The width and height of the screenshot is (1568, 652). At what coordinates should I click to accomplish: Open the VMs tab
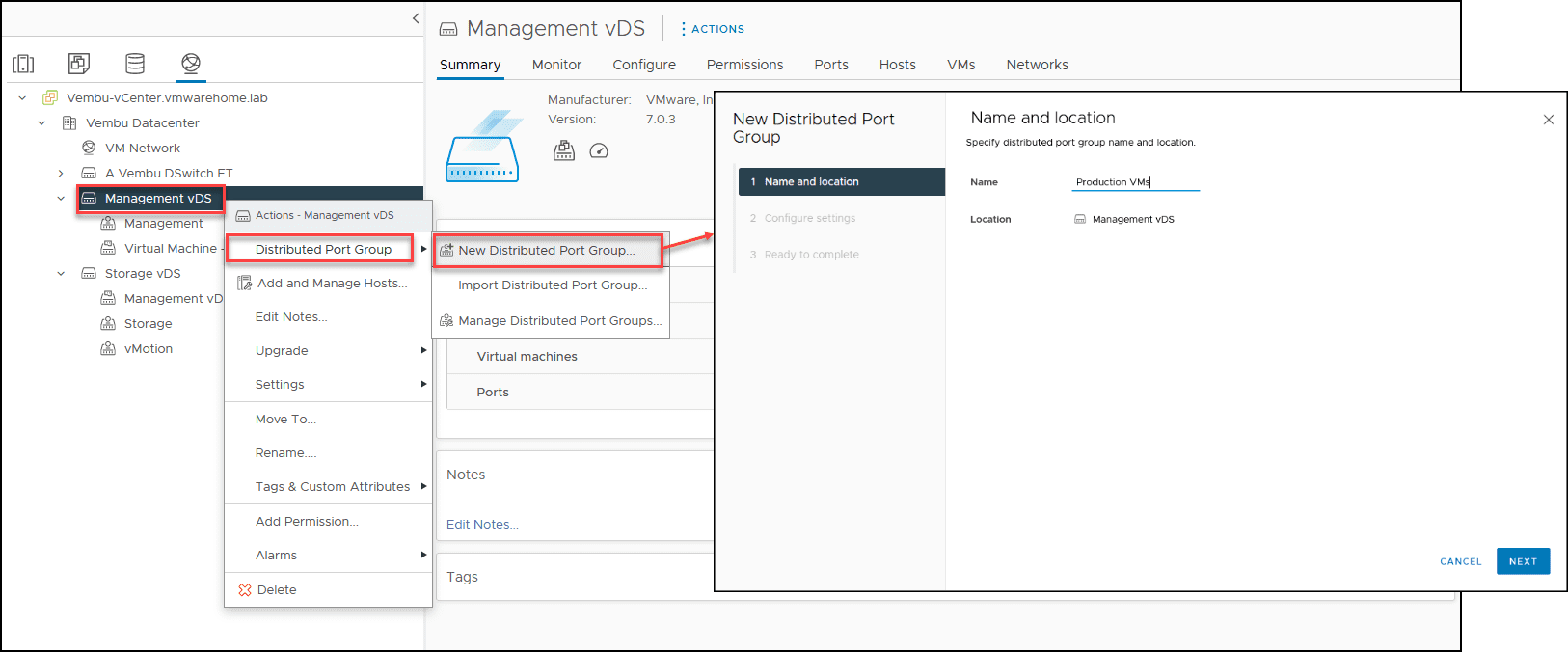tap(960, 65)
